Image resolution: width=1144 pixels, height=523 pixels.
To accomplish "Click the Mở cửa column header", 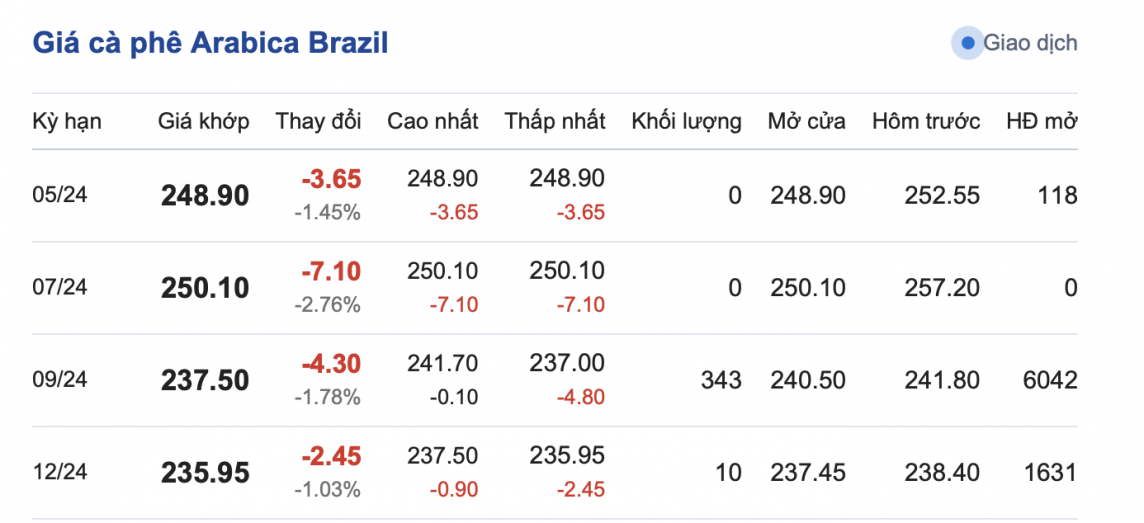I will click(806, 122).
